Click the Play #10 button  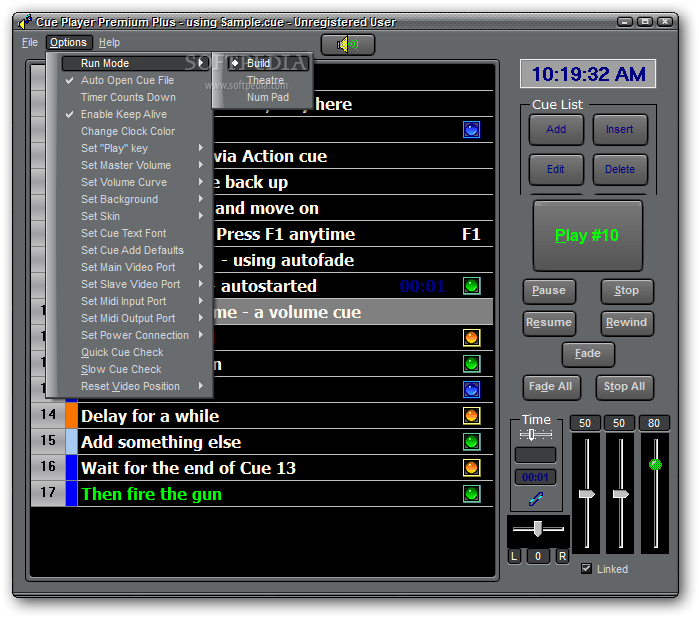click(587, 235)
